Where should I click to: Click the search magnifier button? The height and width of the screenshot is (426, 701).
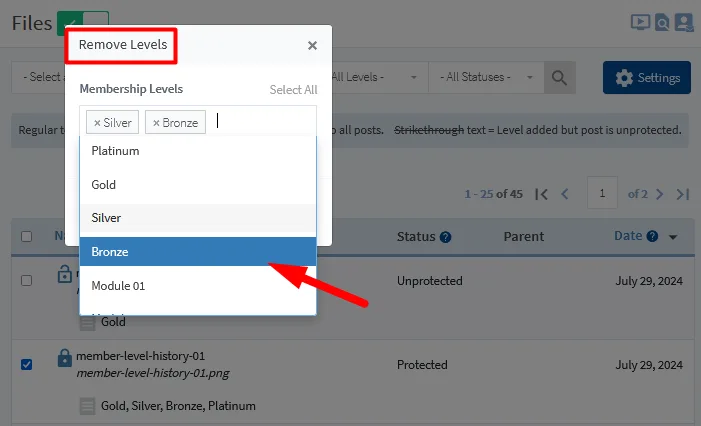point(559,77)
